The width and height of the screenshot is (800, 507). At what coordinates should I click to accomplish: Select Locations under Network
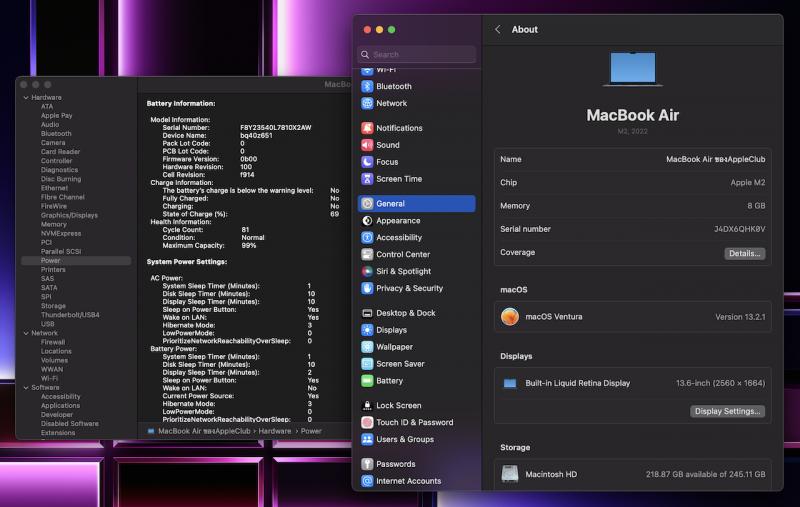[x=56, y=351]
